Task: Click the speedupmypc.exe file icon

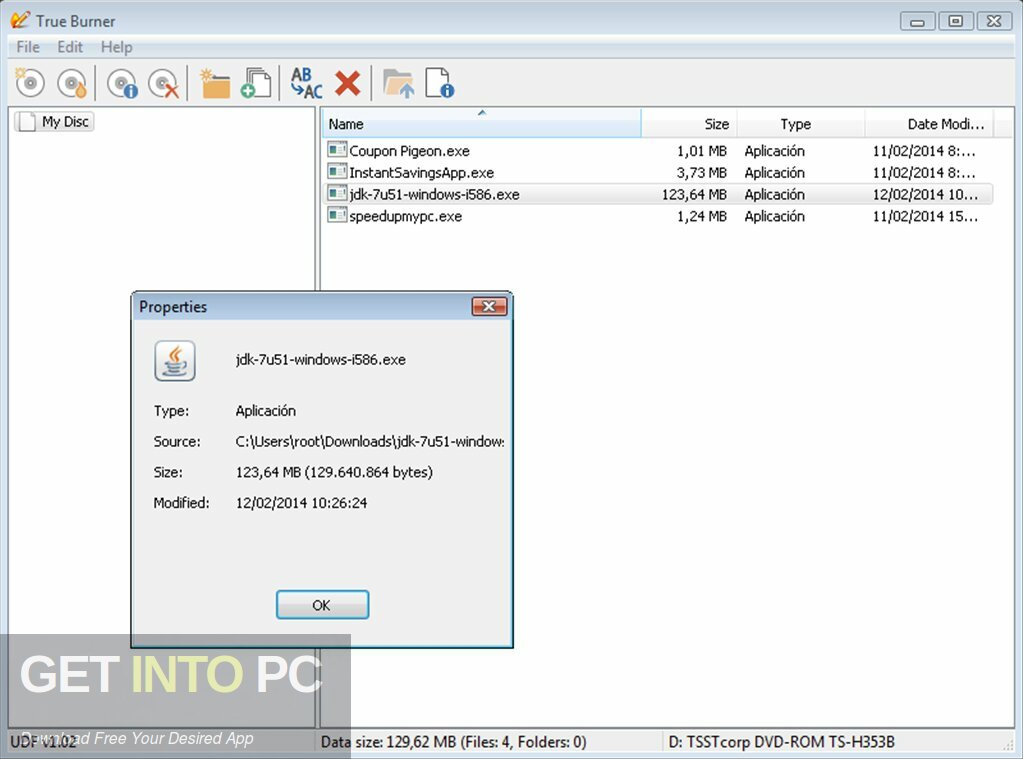Action: [337, 215]
